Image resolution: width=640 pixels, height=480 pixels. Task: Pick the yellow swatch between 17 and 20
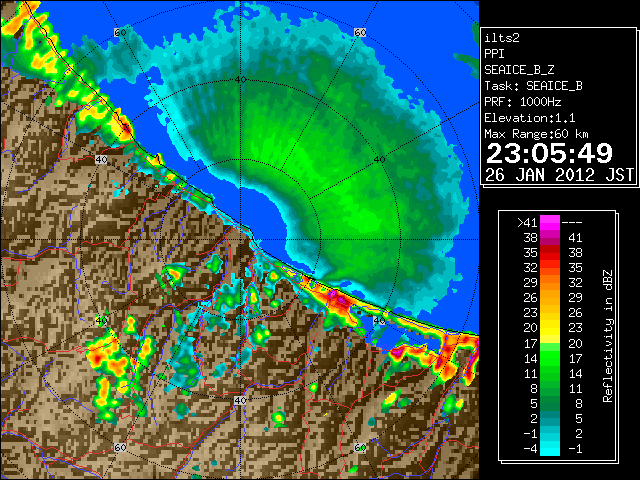pos(550,336)
